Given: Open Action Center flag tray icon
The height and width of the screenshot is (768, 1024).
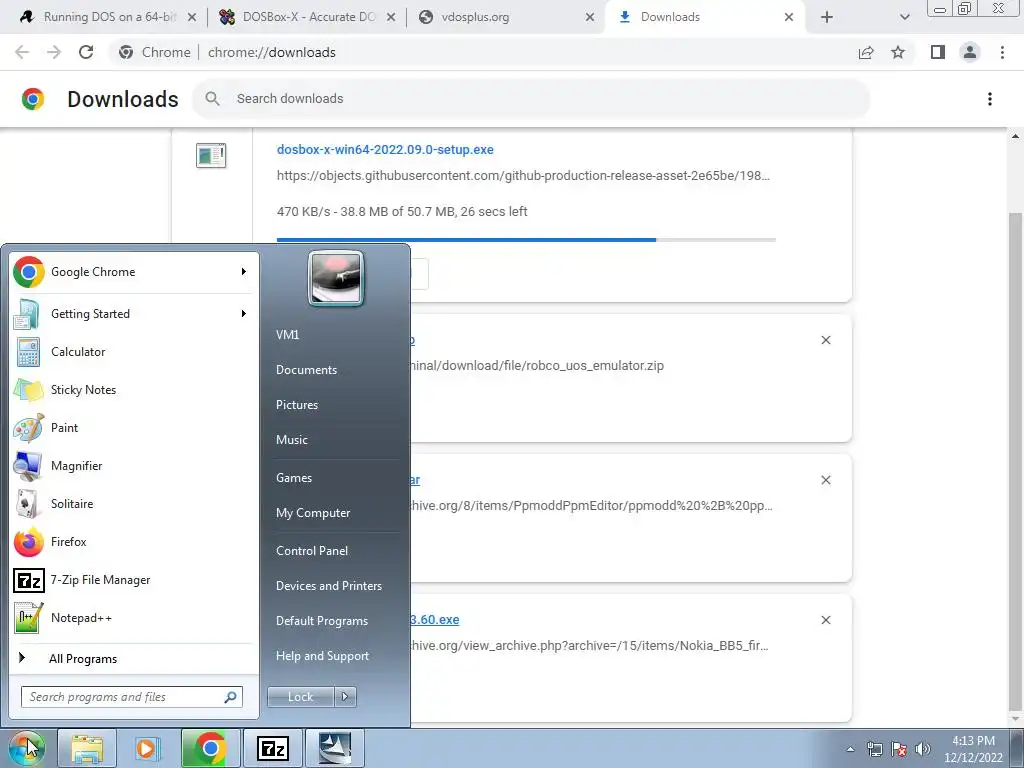Looking at the screenshot, I should click(899, 749).
